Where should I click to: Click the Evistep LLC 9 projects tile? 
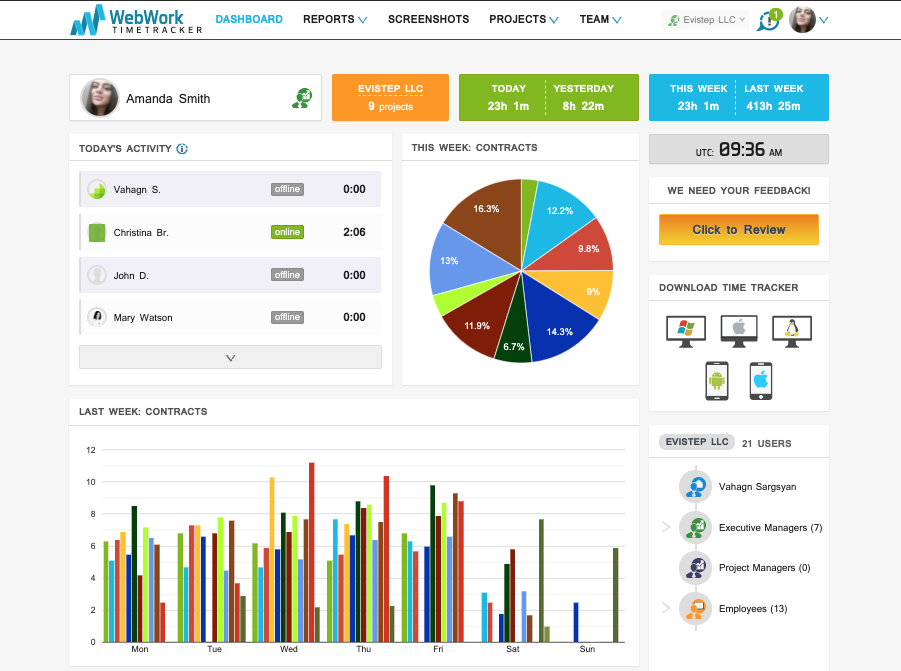(390, 97)
